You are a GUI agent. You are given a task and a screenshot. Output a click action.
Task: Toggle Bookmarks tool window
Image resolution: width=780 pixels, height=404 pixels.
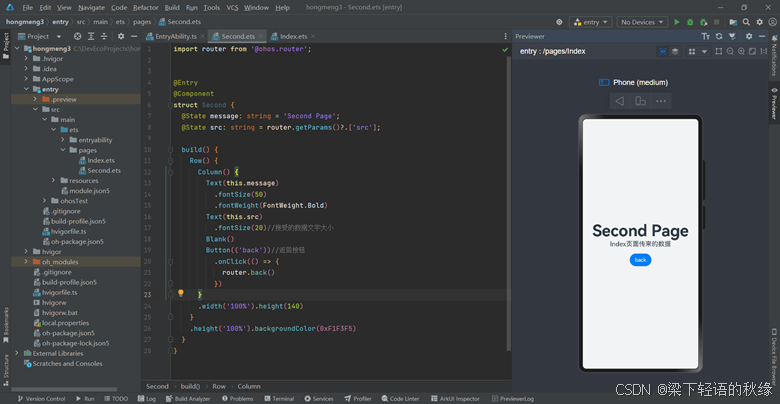pyautogui.click(x=5, y=325)
